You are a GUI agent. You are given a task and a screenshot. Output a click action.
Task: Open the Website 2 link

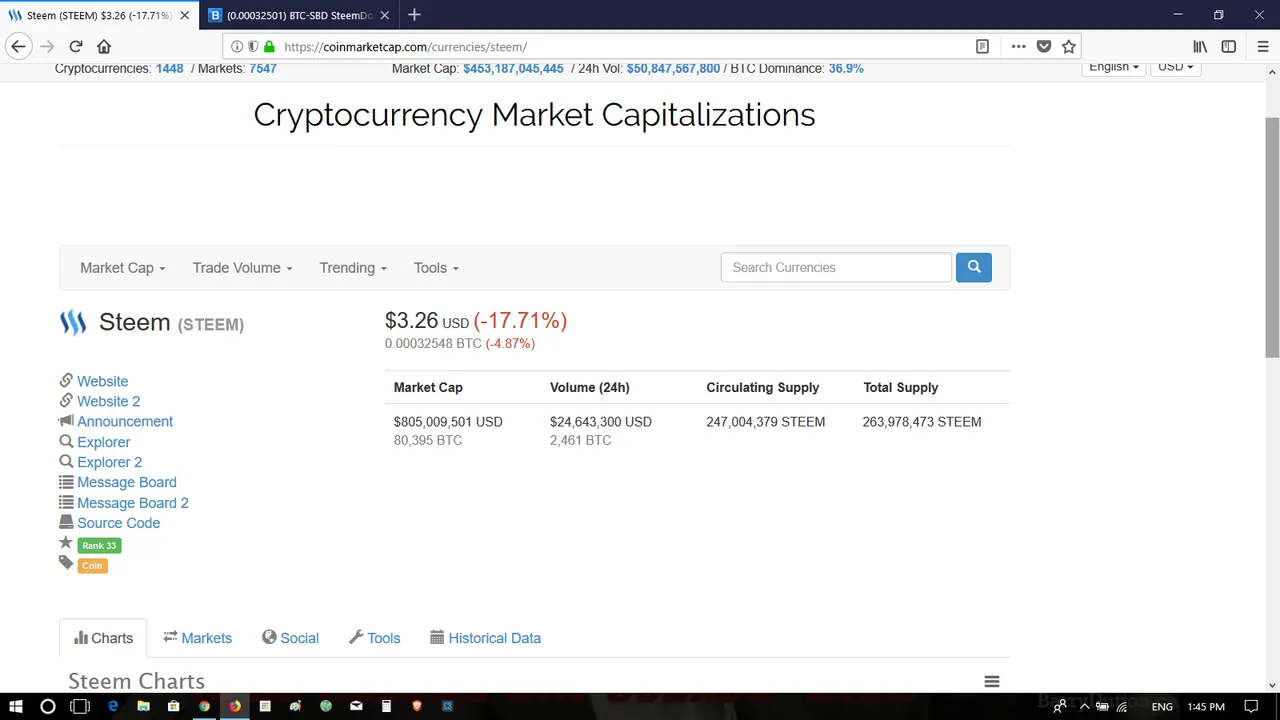(108, 401)
